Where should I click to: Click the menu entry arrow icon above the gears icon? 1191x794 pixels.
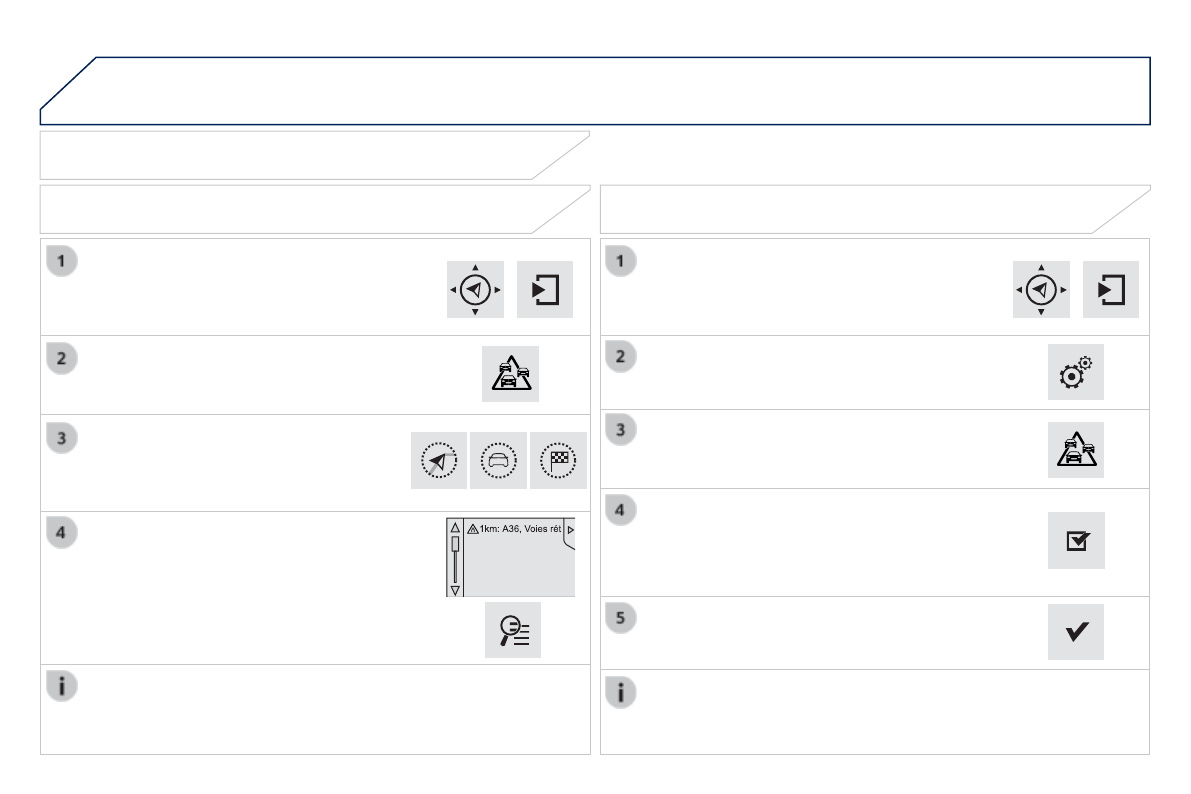[x=1111, y=290]
